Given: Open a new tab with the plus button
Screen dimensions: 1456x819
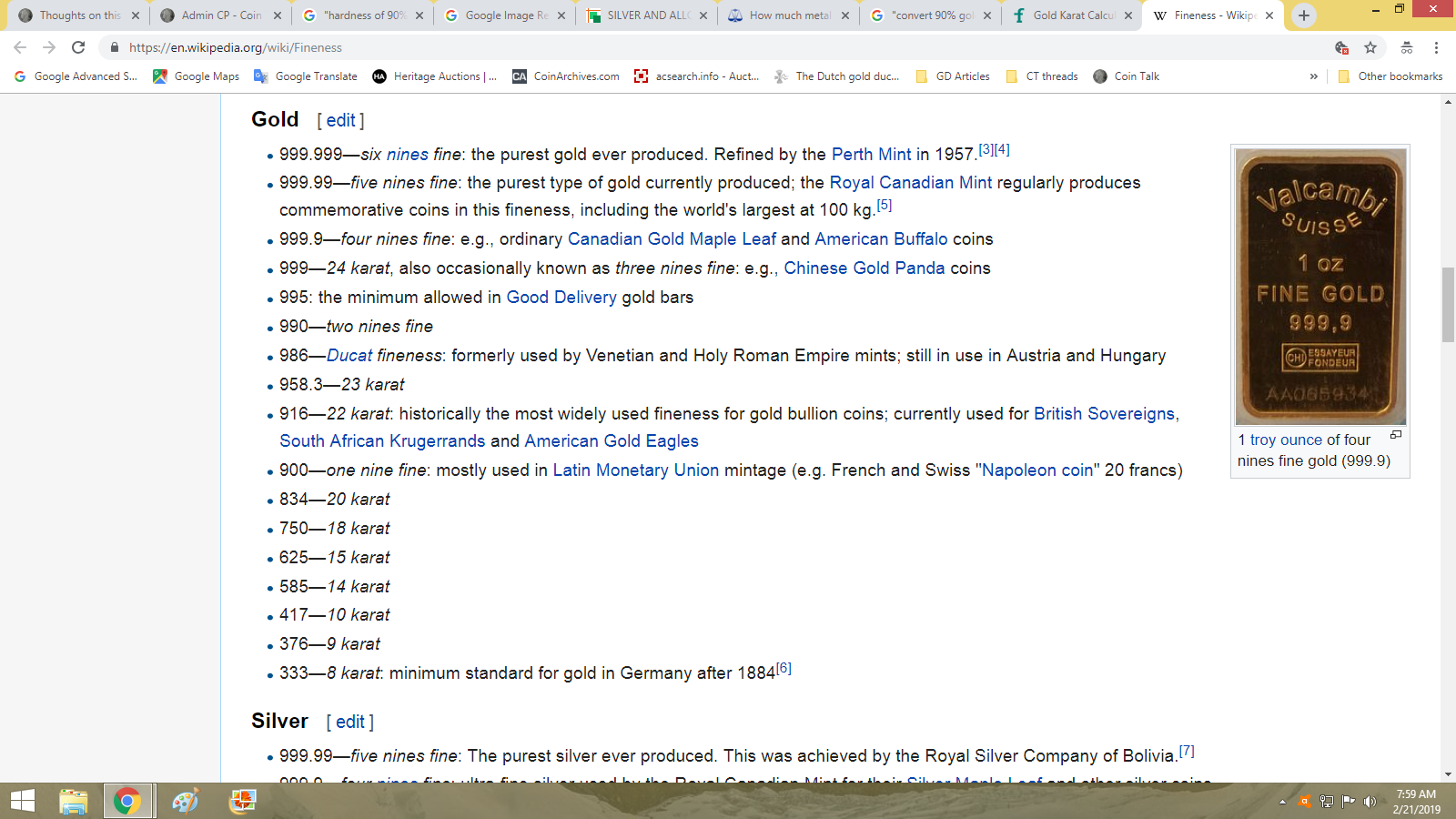Looking at the screenshot, I should point(1304,15).
